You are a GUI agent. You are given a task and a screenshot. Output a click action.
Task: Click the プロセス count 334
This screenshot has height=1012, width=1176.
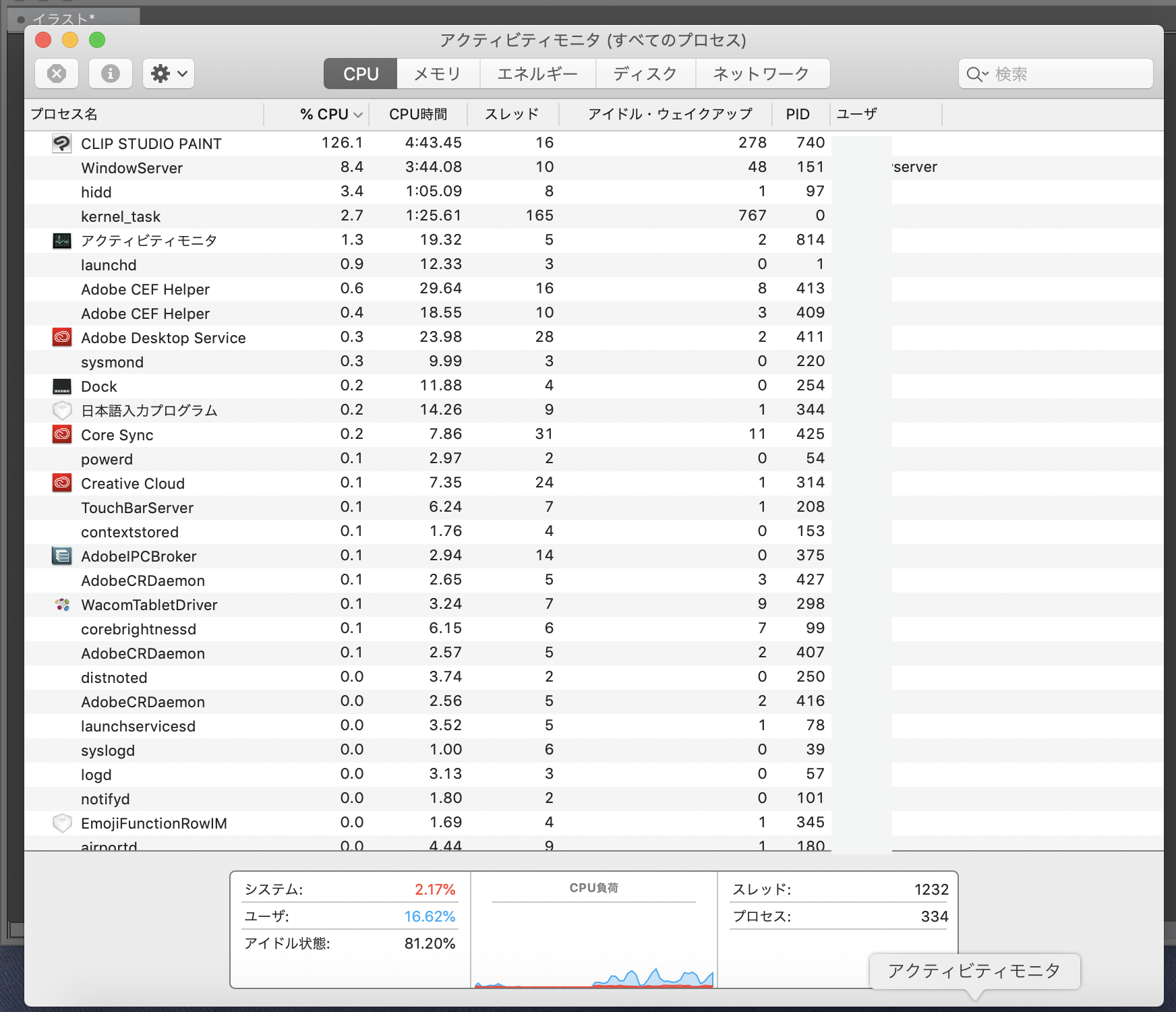[935, 916]
